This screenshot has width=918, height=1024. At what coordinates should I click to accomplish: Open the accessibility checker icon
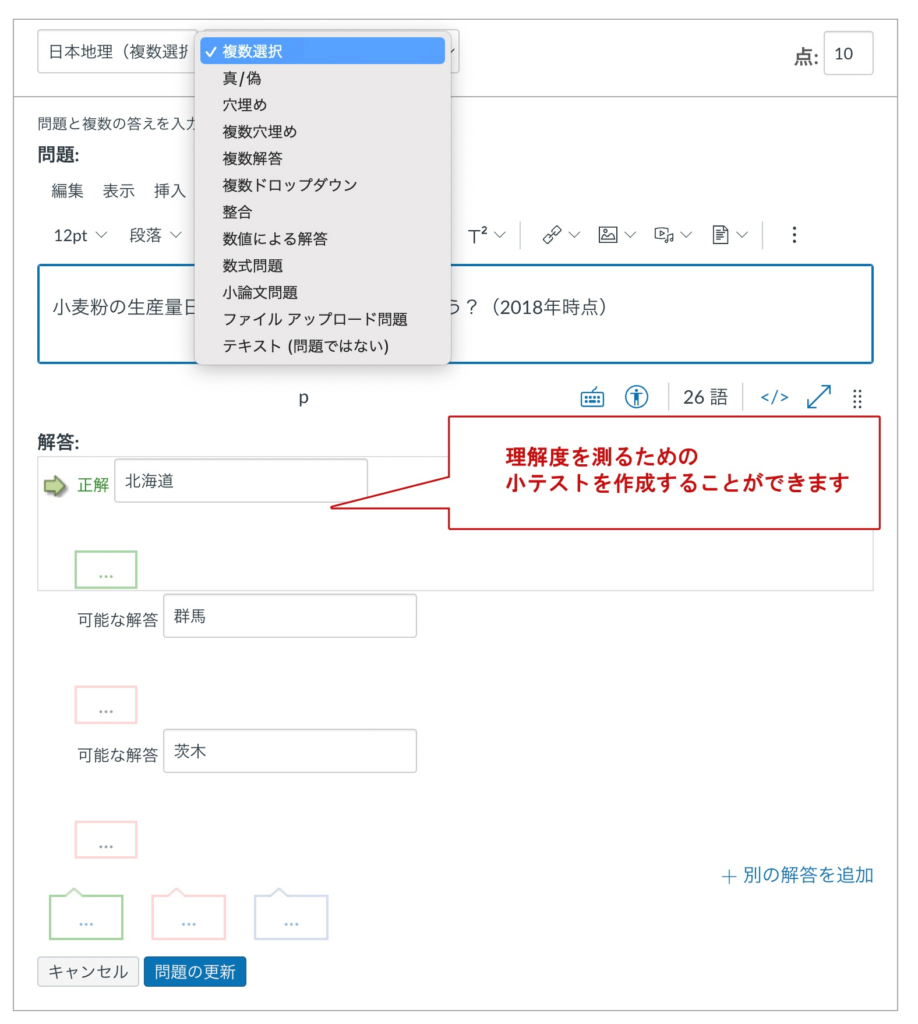[x=636, y=397]
